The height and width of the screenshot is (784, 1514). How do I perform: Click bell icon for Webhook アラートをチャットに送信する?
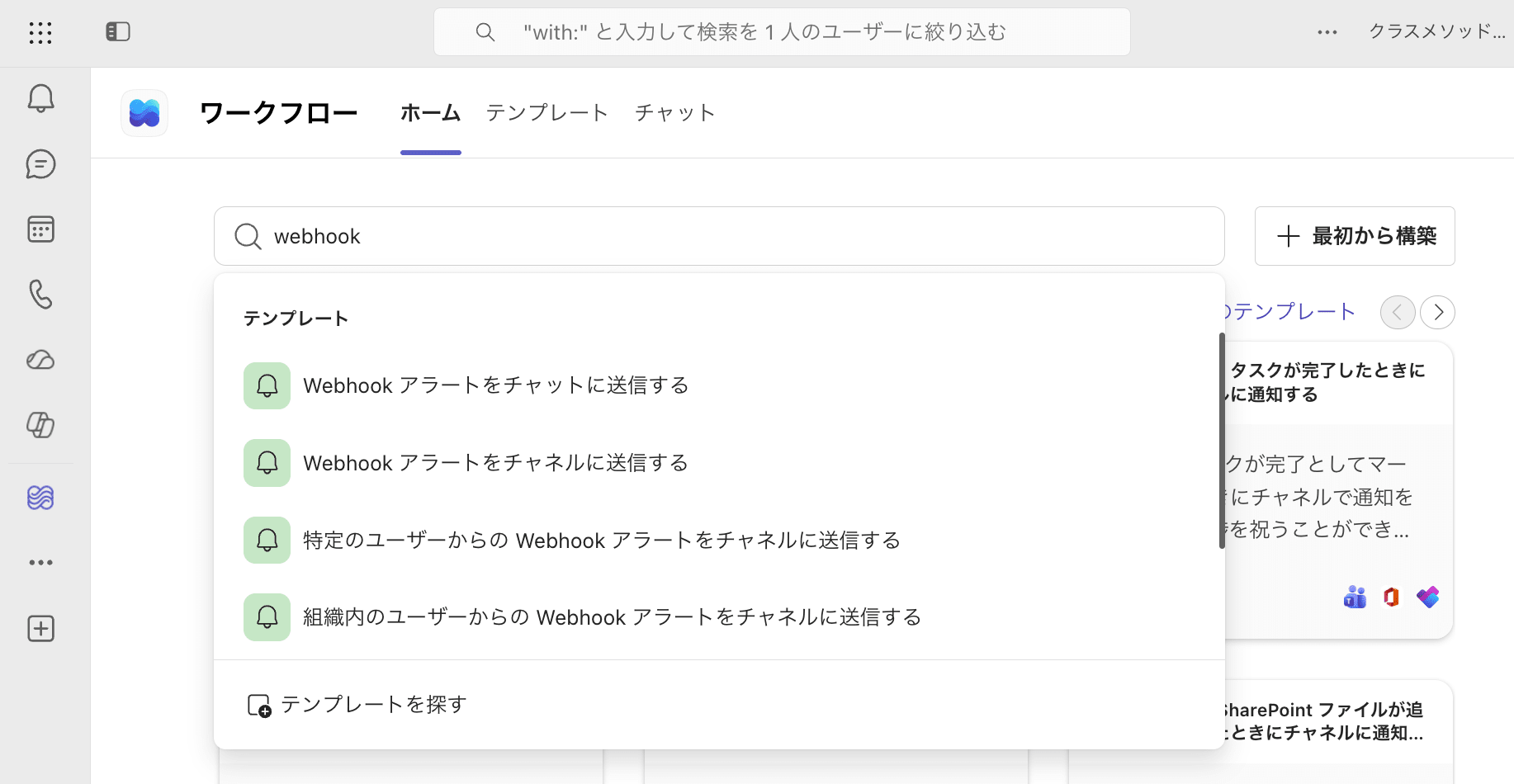267,385
